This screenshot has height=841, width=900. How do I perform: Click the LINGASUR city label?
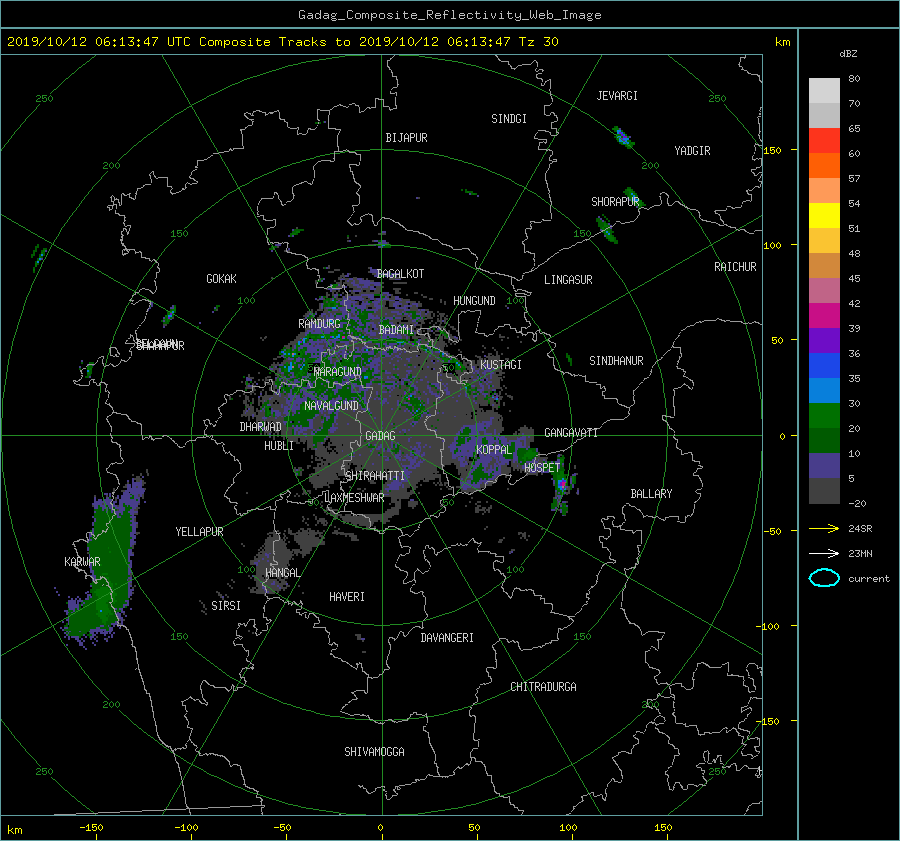click(x=568, y=280)
